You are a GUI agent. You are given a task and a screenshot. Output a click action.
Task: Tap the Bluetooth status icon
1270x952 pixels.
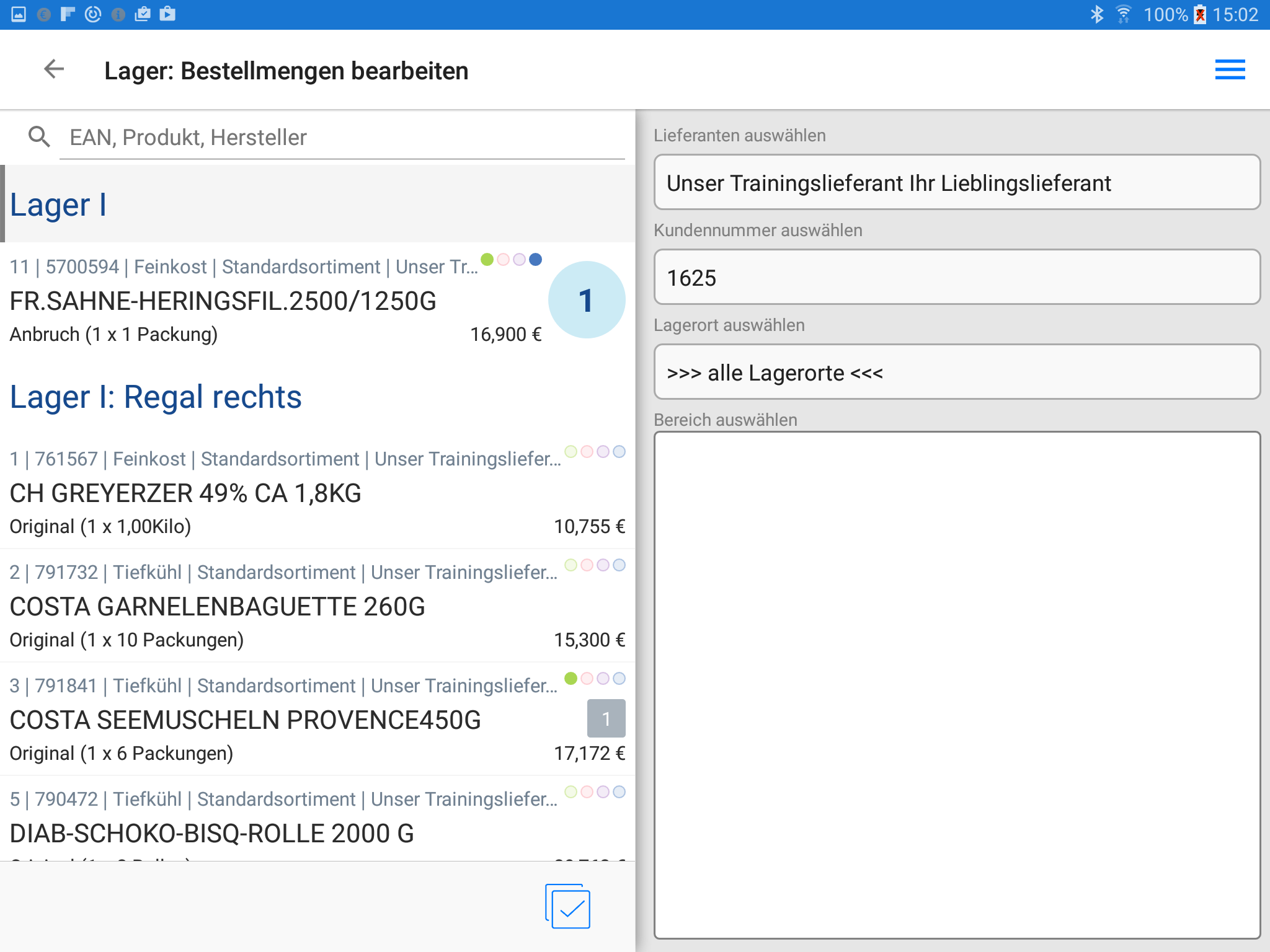click(x=1096, y=14)
